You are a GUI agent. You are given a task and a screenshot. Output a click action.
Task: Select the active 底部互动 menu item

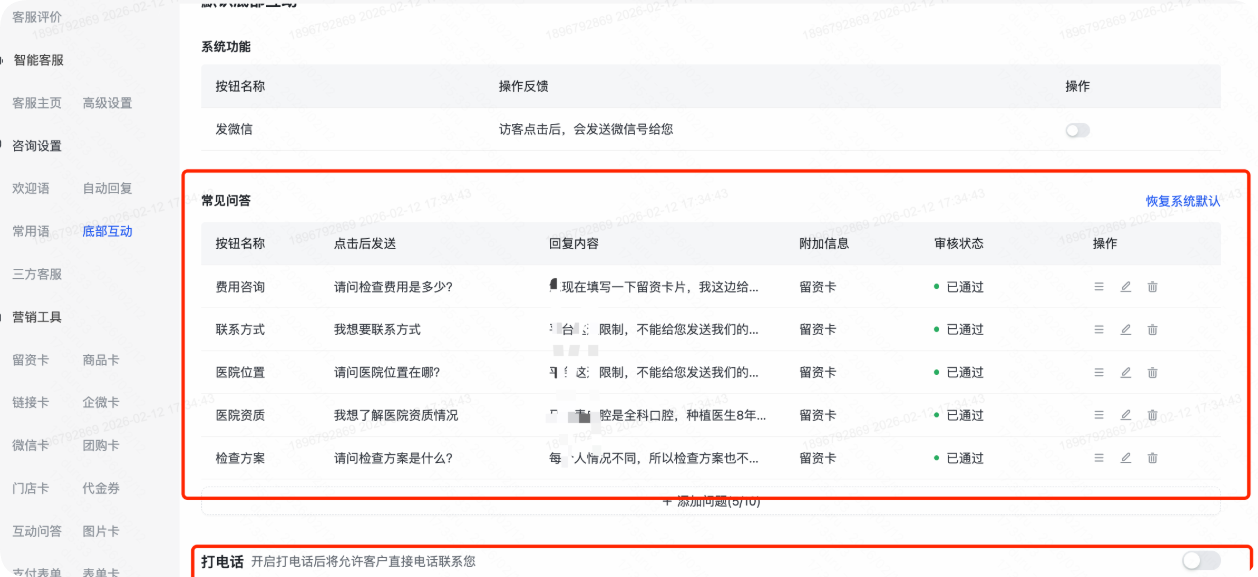[107, 231]
